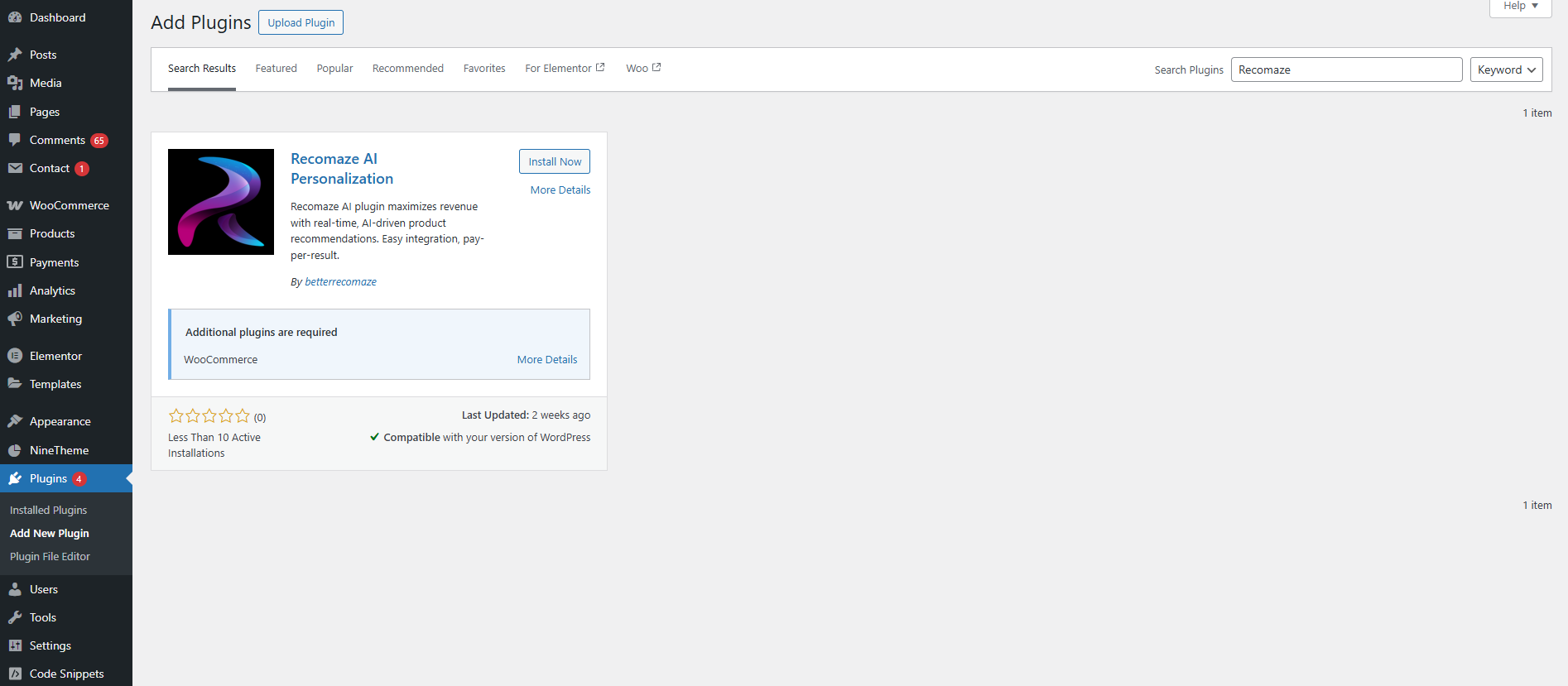
Task: Click the Code Snippets icon
Action: tap(15, 674)
